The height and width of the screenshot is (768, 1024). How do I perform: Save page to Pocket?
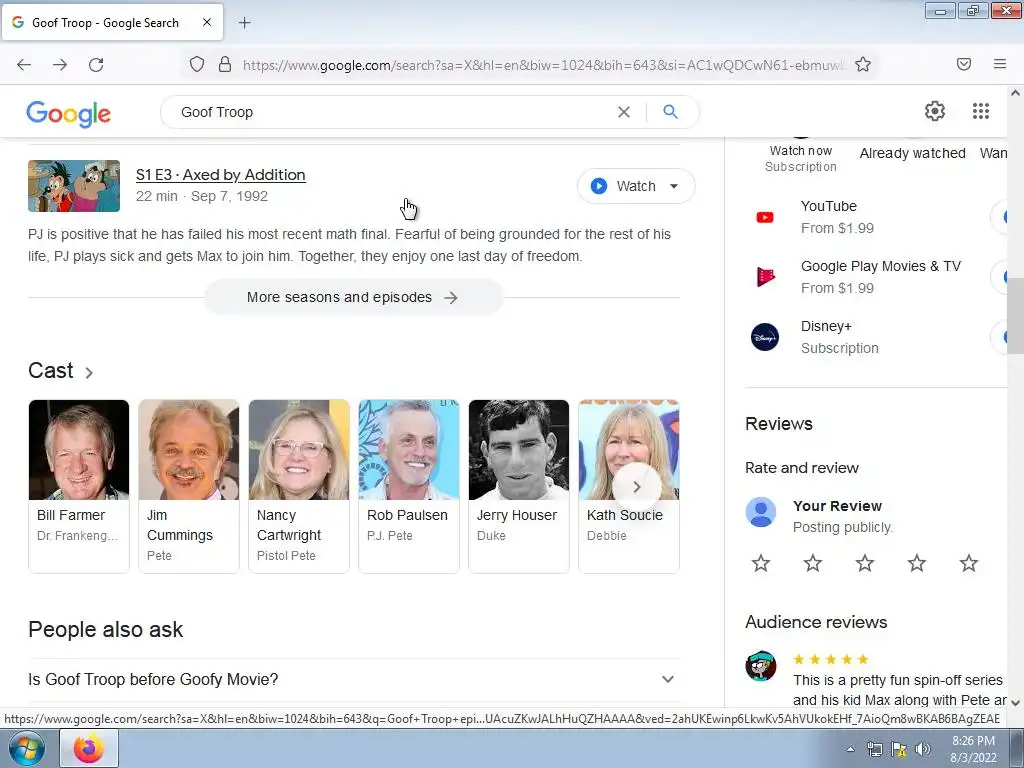(964, 64)
